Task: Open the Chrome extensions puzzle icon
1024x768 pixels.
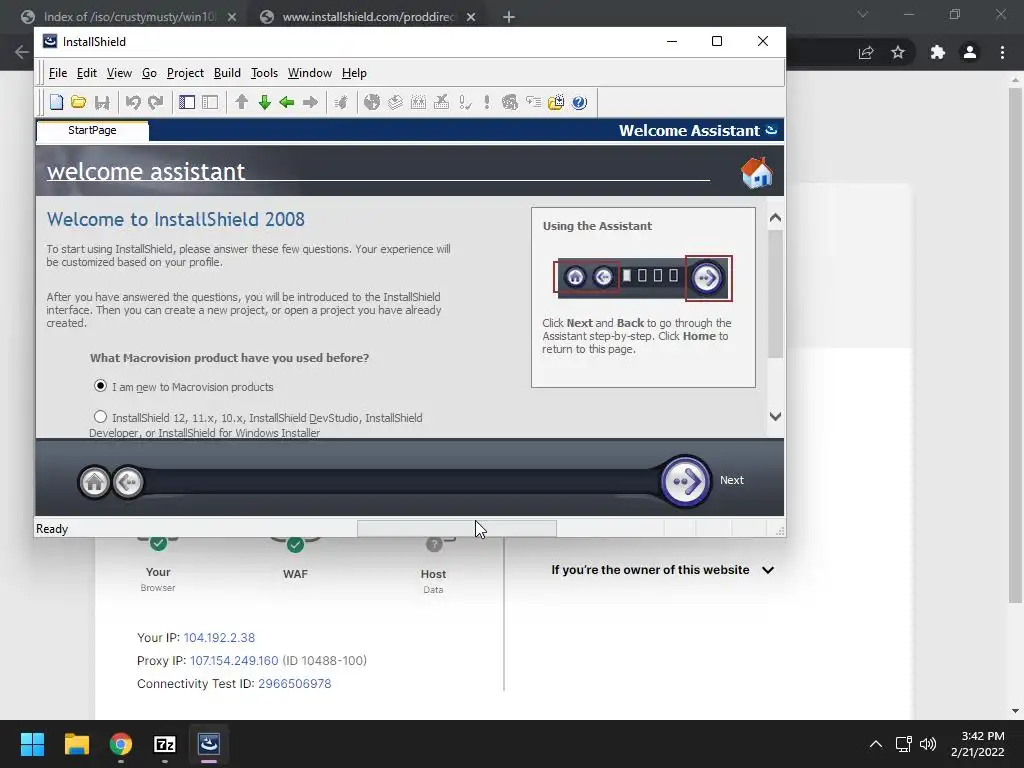Action: (938, 52)
